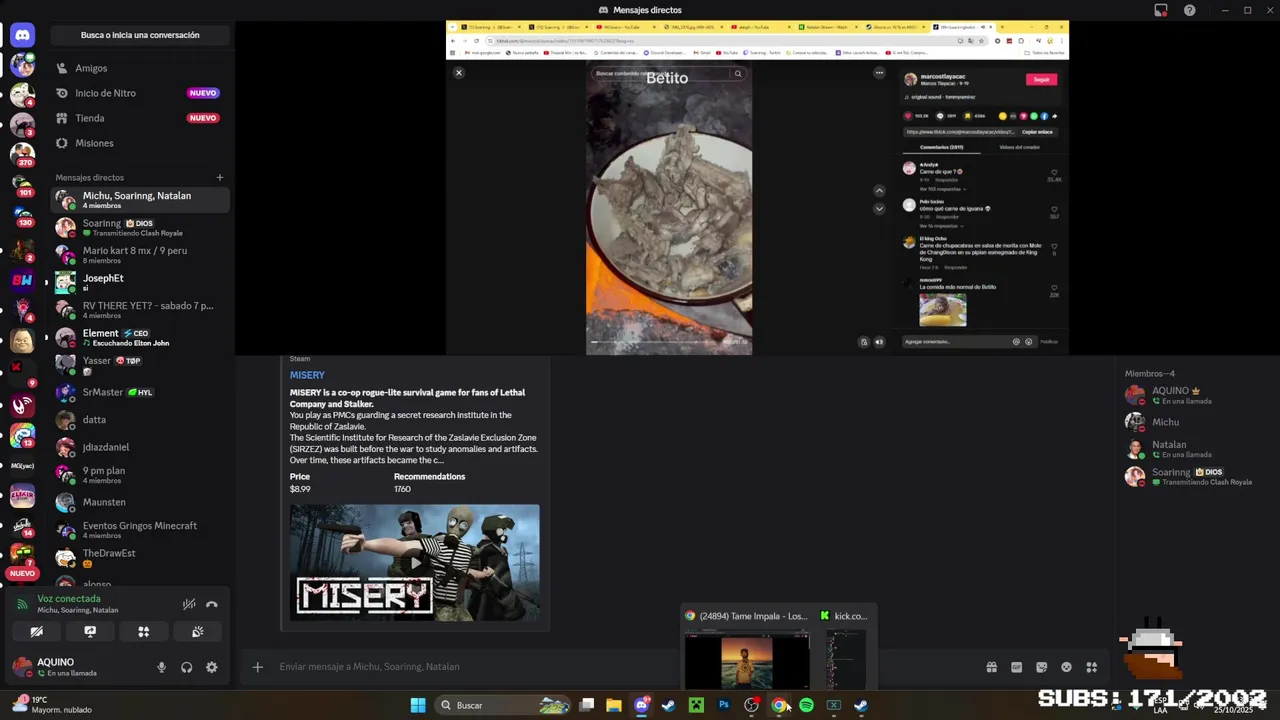Image resolution: width=1280 pixels, height=720 pixels.
Task: Open the gift Nitro icon
Action: (992, 667)
